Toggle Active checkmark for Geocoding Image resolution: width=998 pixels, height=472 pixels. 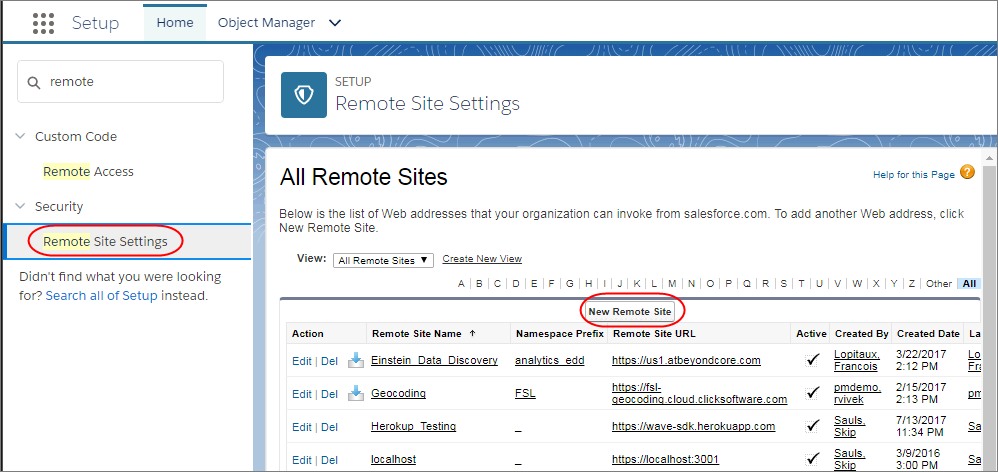pyautogui.click(x=812, y=393)
